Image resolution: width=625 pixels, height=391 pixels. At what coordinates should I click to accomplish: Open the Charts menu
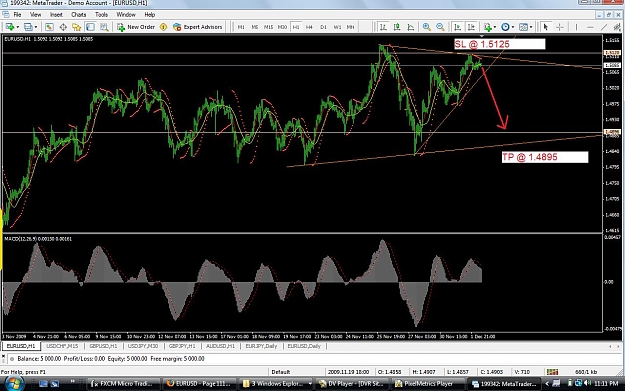[x=79, y=15]
